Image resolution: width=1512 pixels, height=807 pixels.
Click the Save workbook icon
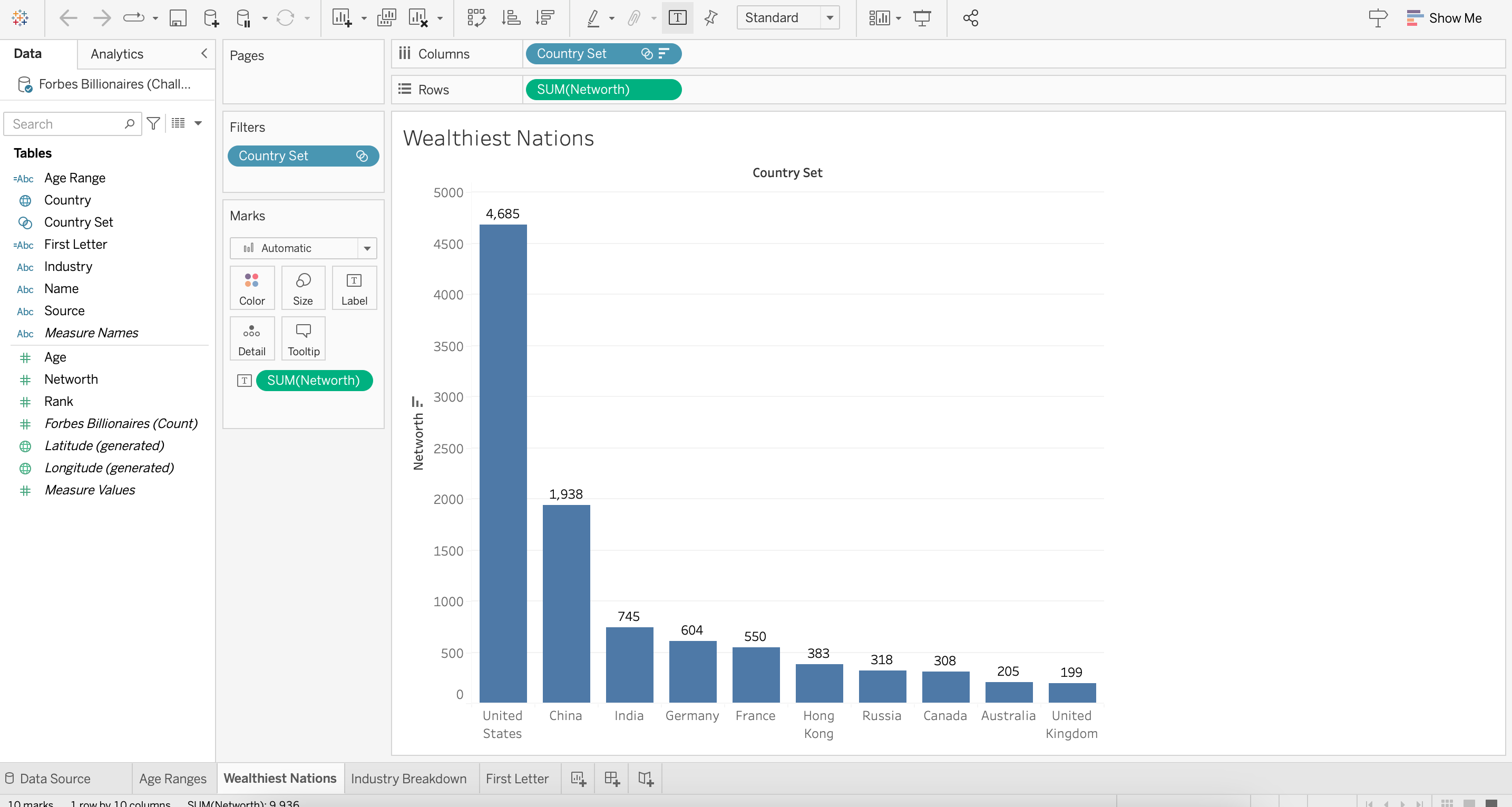pos(178,18)
